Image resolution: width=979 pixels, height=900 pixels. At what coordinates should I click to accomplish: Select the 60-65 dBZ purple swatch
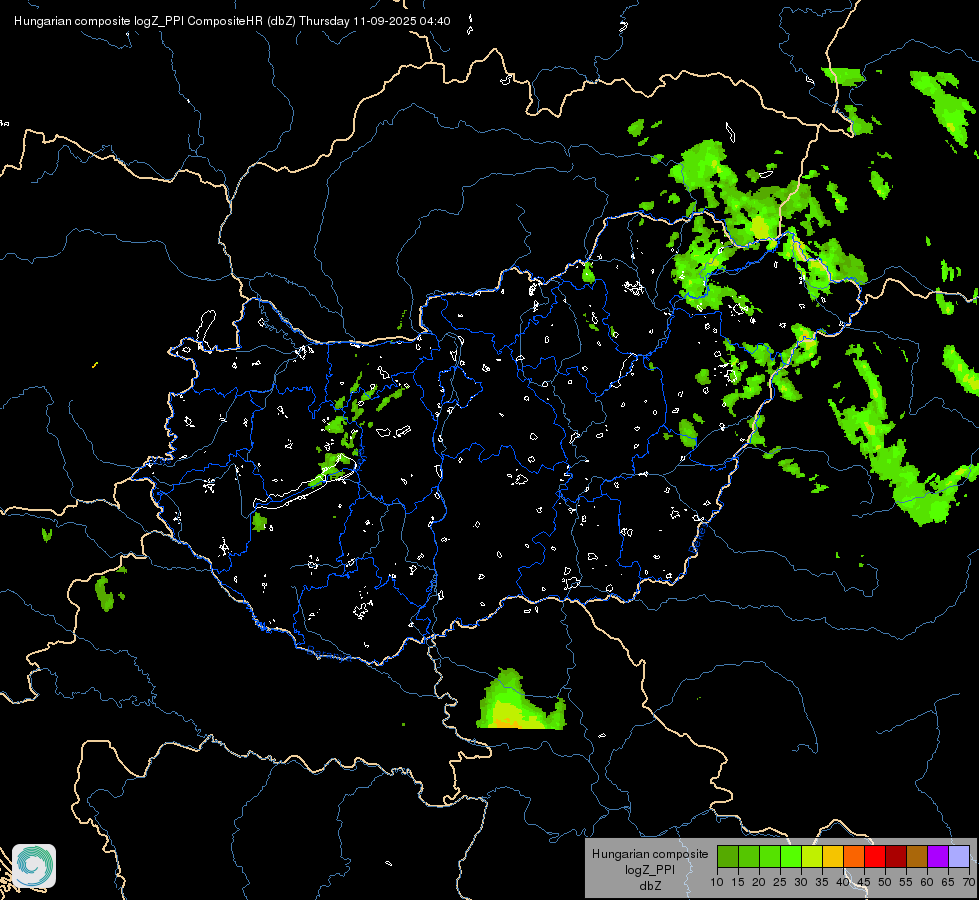coord(938,857)
